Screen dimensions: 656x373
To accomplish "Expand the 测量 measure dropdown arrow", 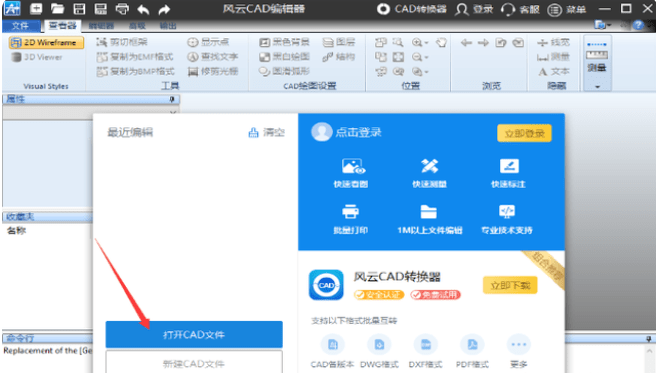I will click(x=597, y=87).
